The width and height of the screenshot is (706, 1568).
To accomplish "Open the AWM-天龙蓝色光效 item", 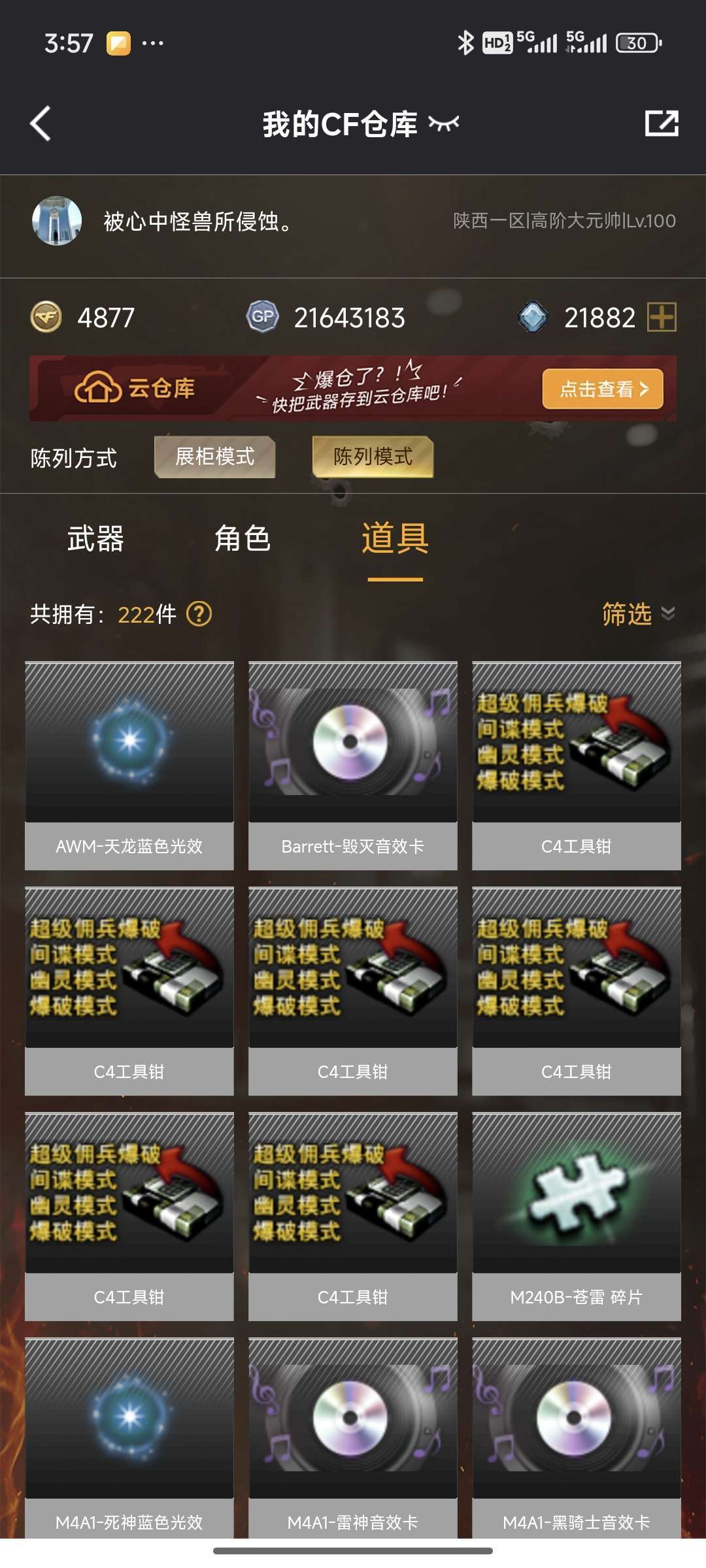I will click(129, 766).
